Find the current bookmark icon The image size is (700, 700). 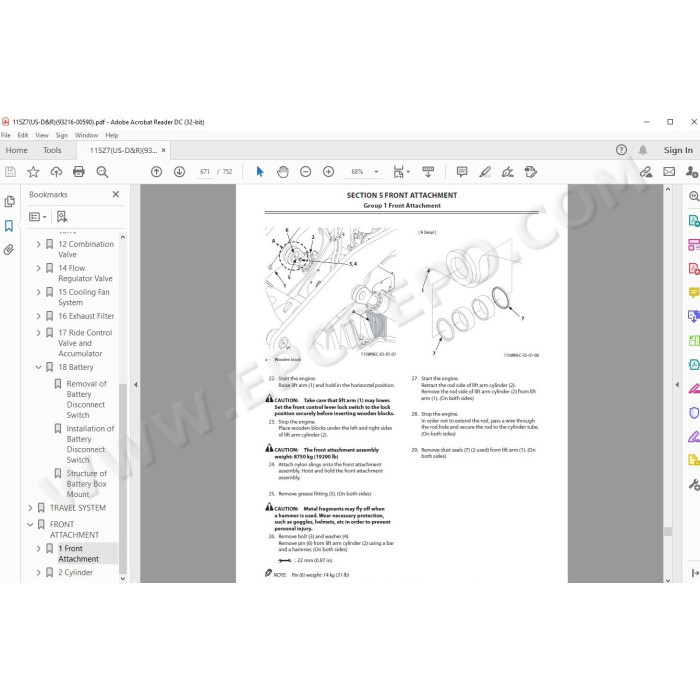(62, 217)
